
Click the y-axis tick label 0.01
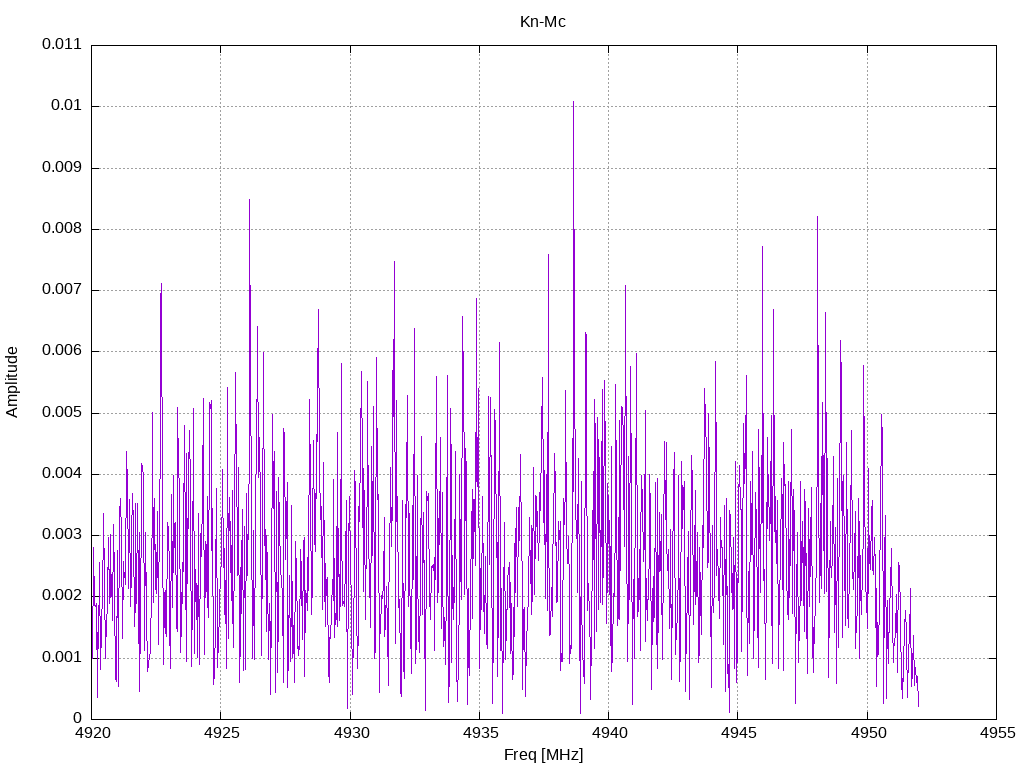[x=66, y=105]
